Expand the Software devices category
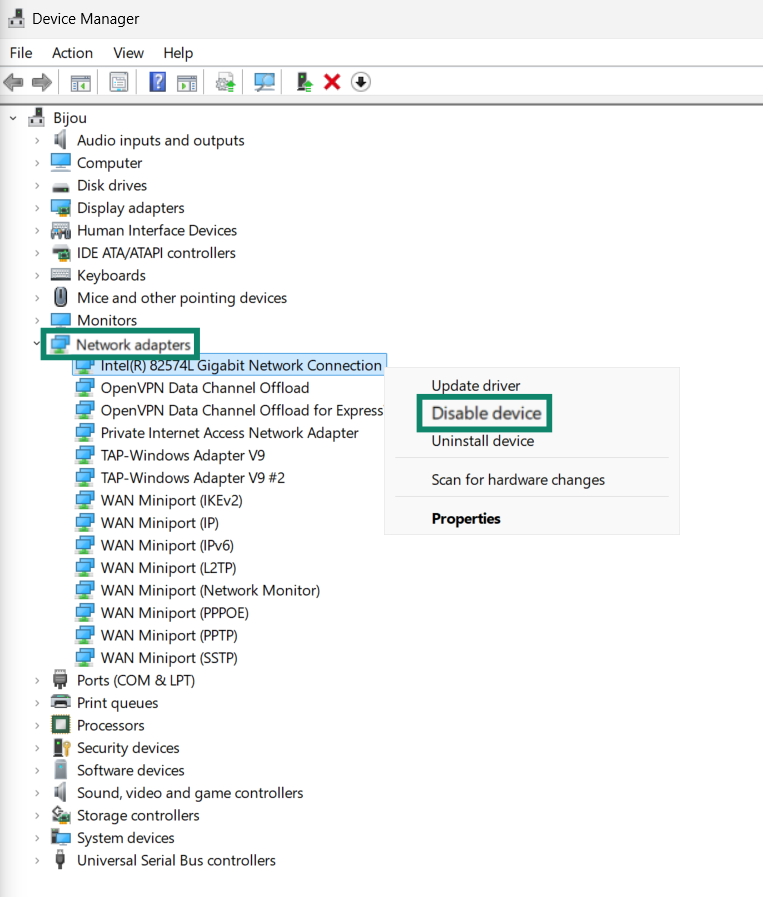This screenshot has height=897, width=763. [x=37, y=771]
